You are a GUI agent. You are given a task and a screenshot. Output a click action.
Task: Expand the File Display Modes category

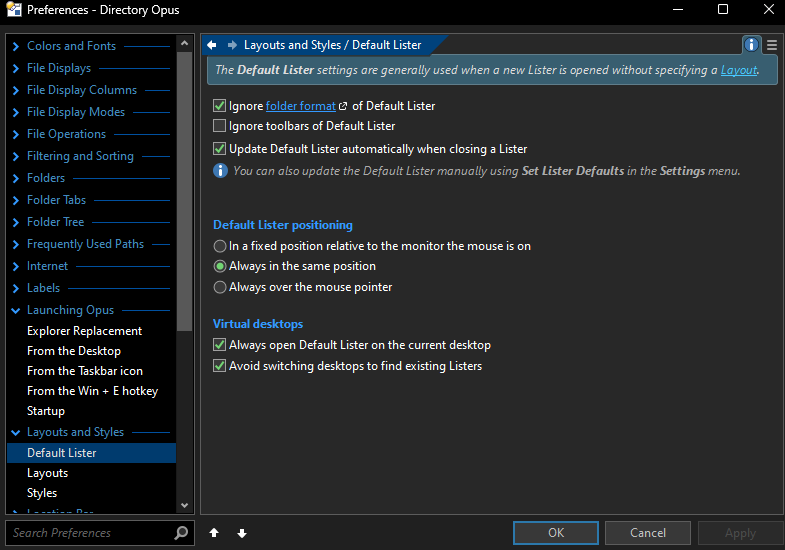[x=16, y=112]
